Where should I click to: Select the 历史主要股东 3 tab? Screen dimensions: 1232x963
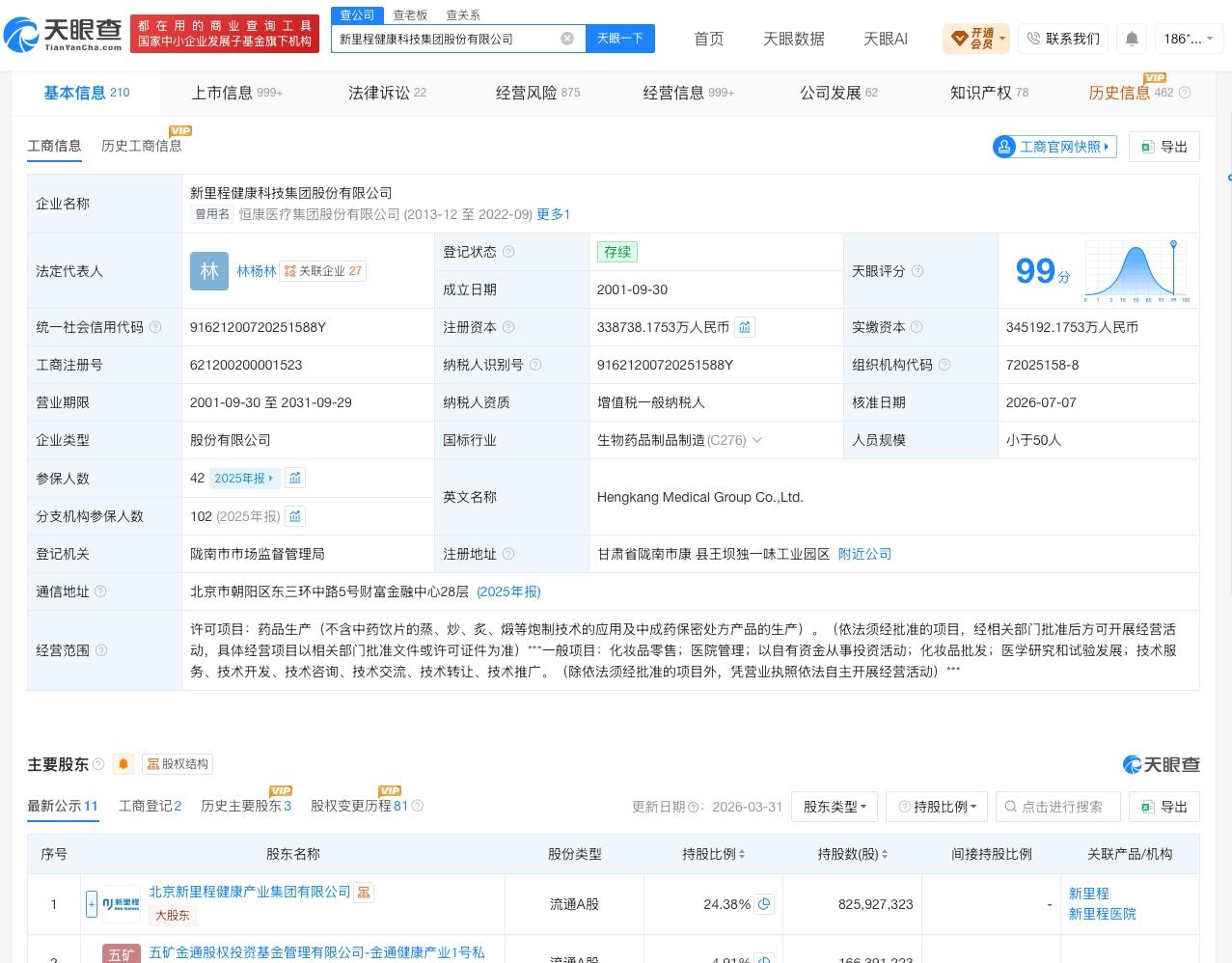(x=246, y=806)
